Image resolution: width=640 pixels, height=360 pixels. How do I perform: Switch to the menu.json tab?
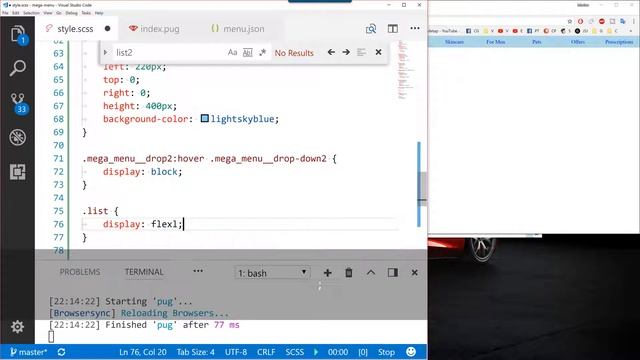[238, 29]
